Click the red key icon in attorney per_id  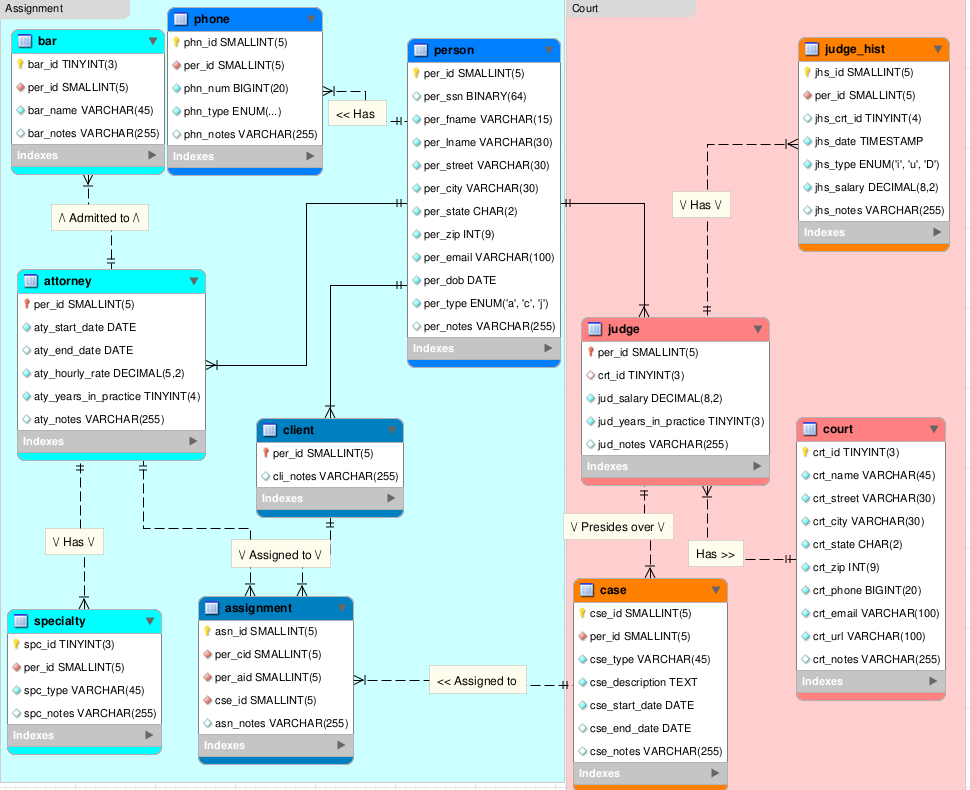27,304
